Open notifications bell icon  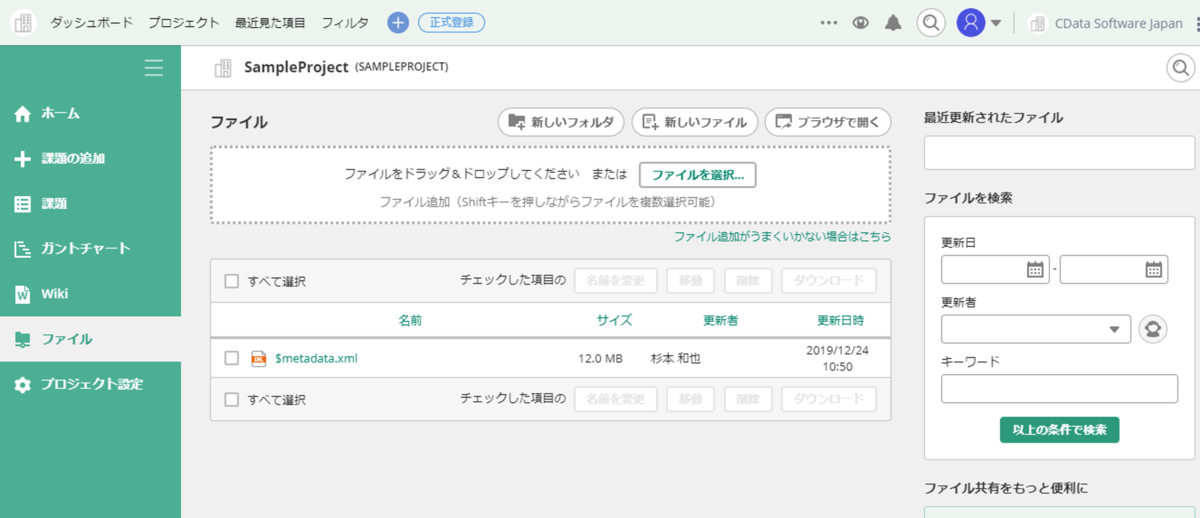tap(893, 23)
